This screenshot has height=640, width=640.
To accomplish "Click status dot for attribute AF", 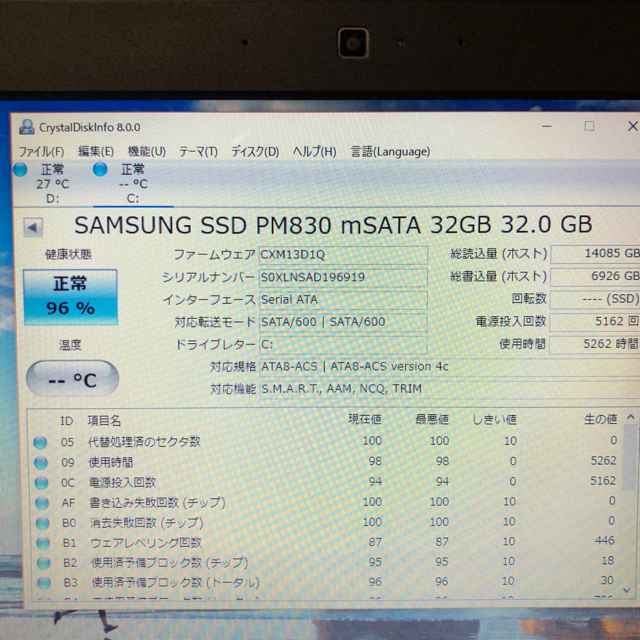I will click(42, 503).
